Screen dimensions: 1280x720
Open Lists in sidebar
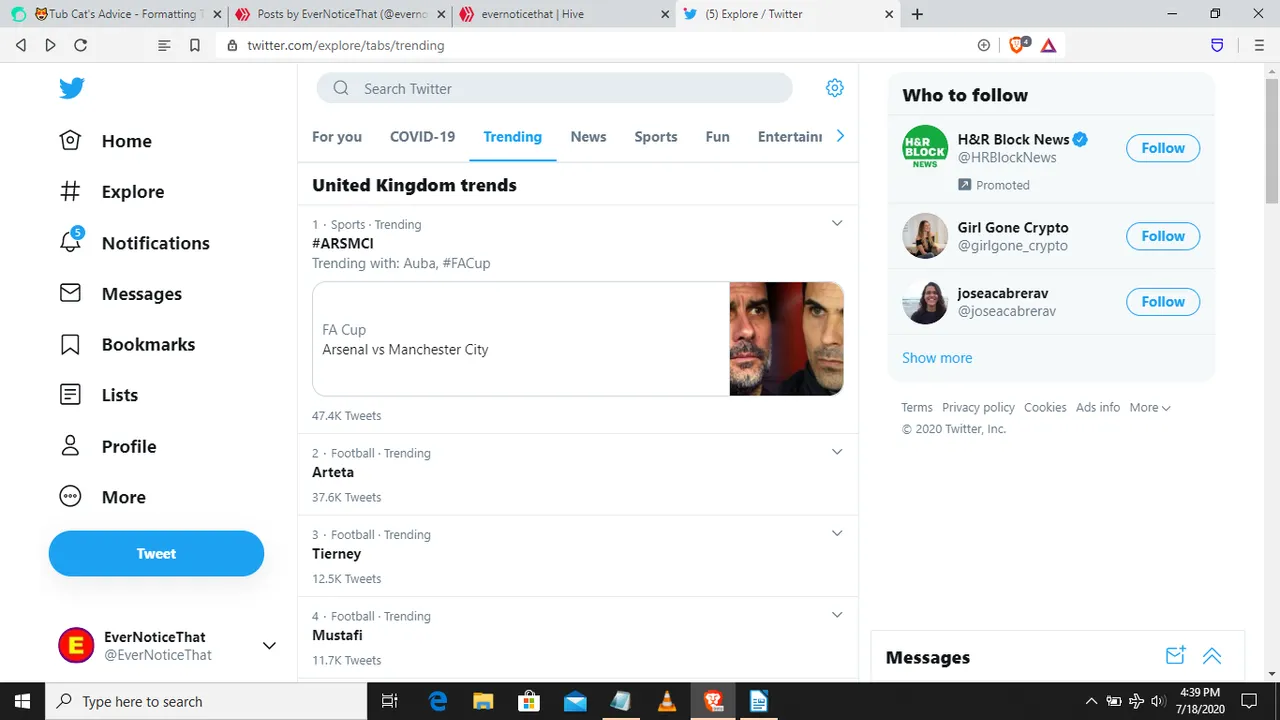click(x=98, y=395)
